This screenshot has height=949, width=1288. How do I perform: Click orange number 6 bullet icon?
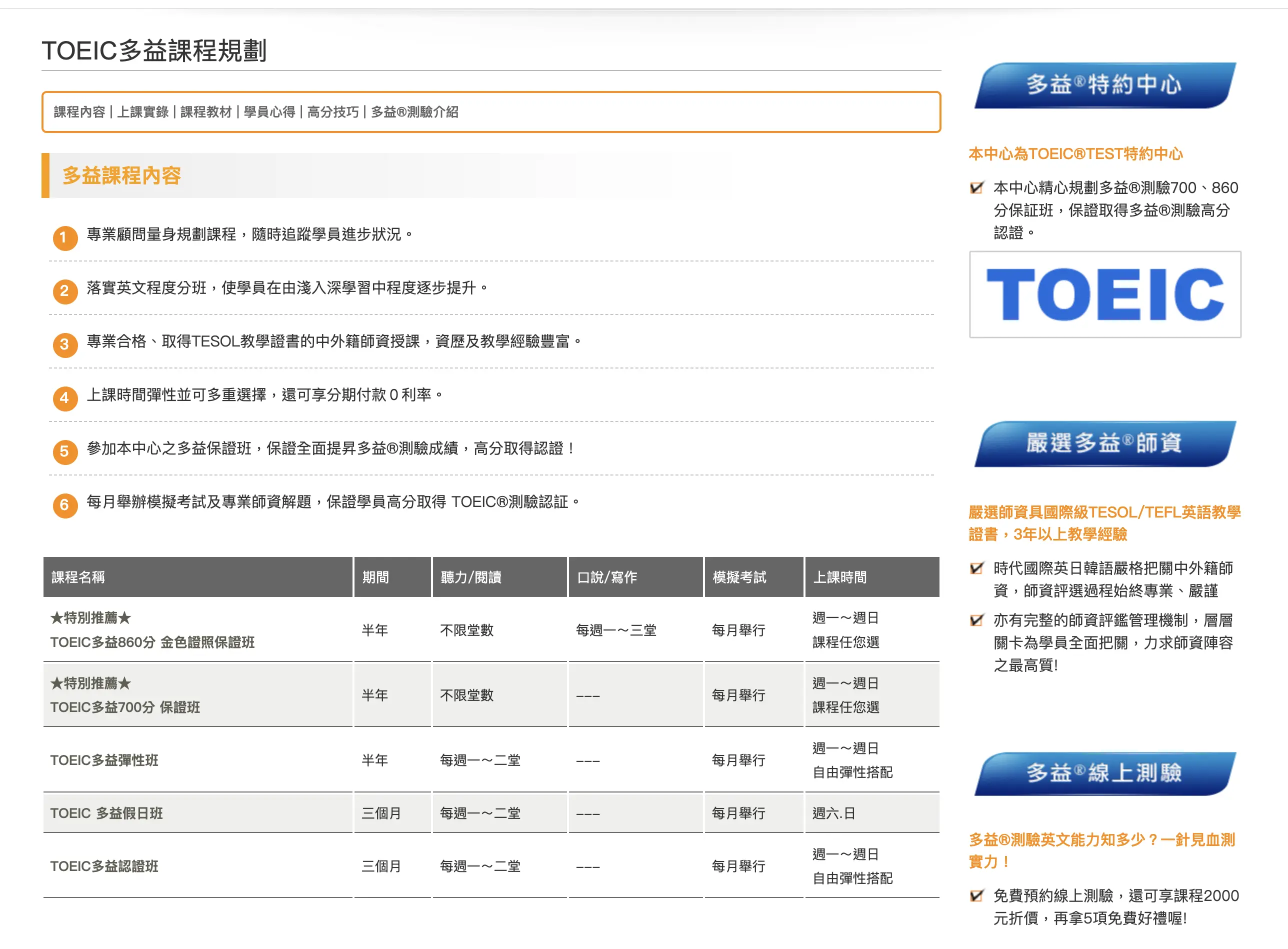pos(65,504)
